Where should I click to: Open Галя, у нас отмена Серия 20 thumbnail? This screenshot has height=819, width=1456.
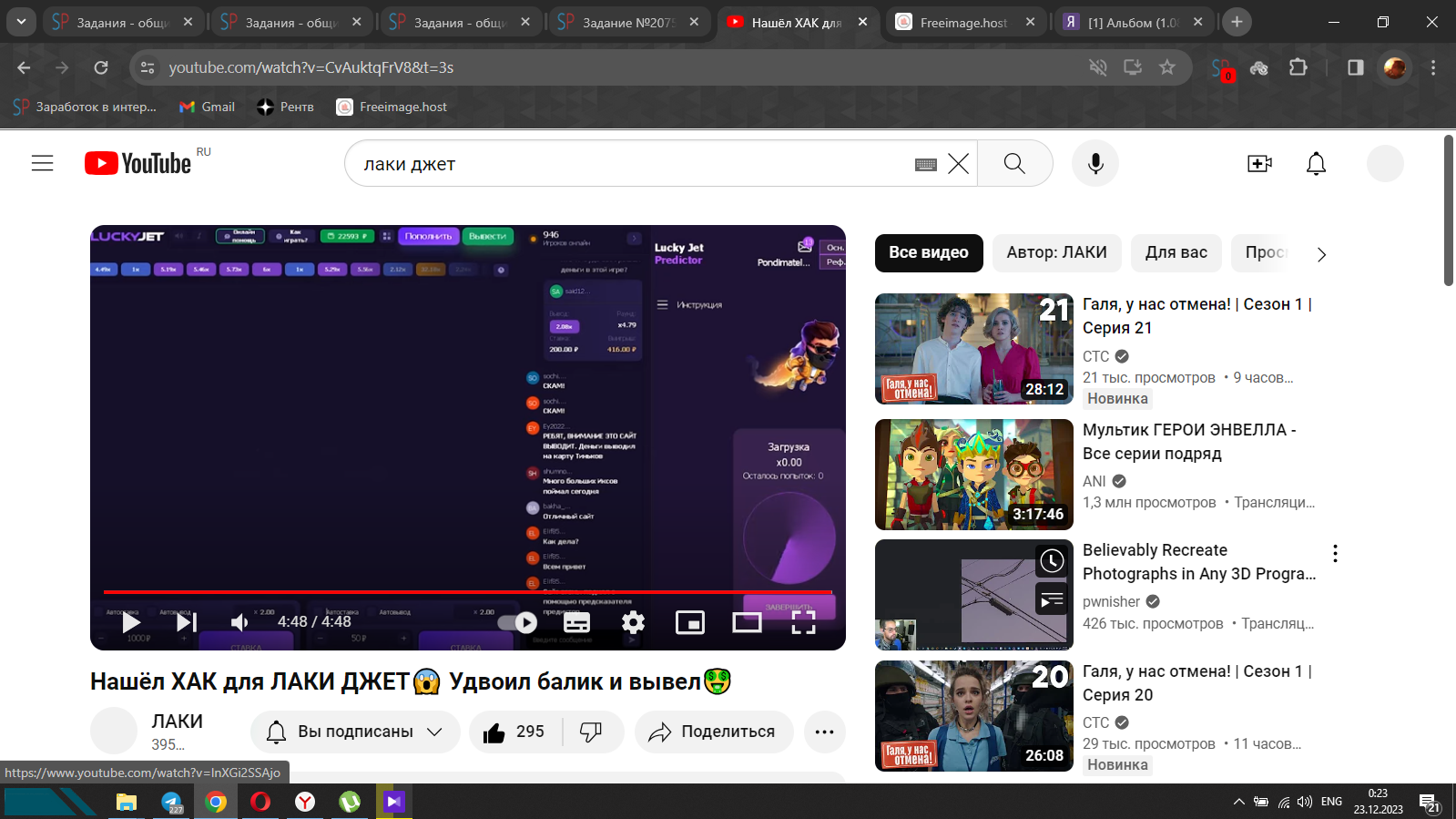[x=974, y=716]
